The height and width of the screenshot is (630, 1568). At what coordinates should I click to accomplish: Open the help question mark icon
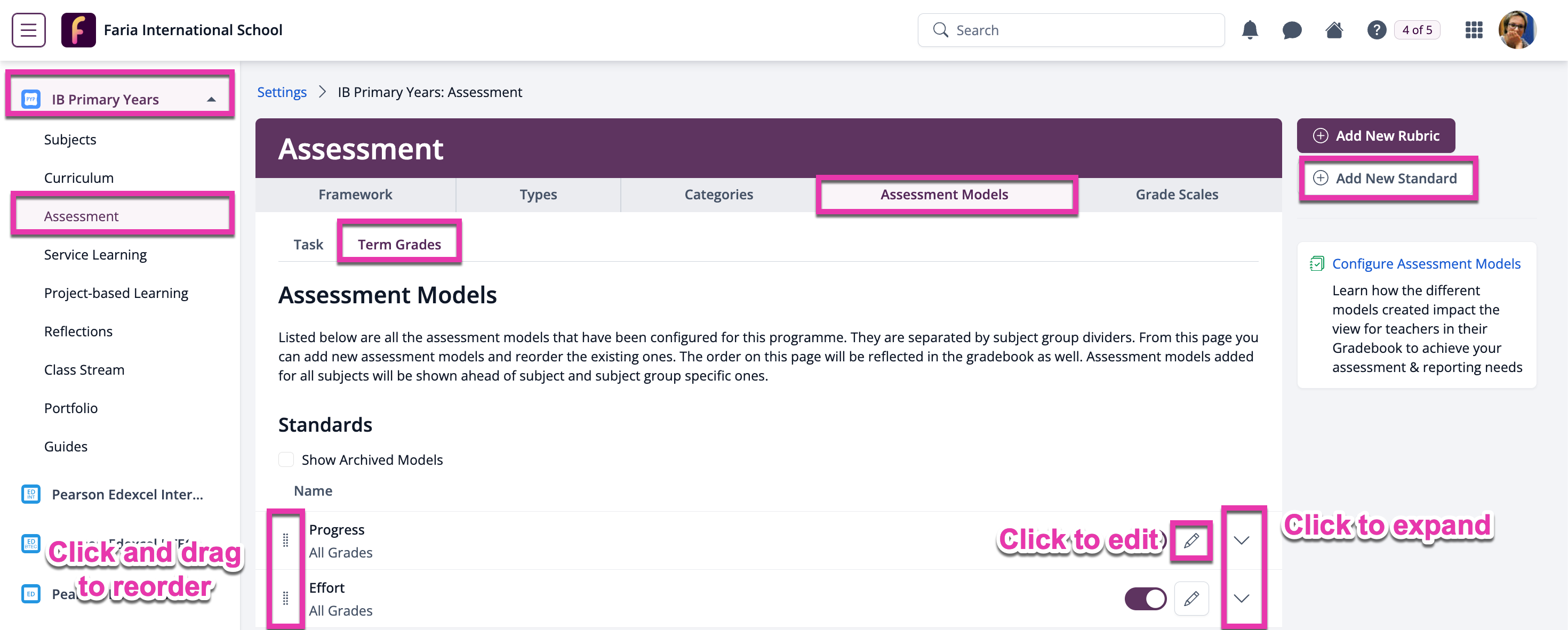[1376, 30]
